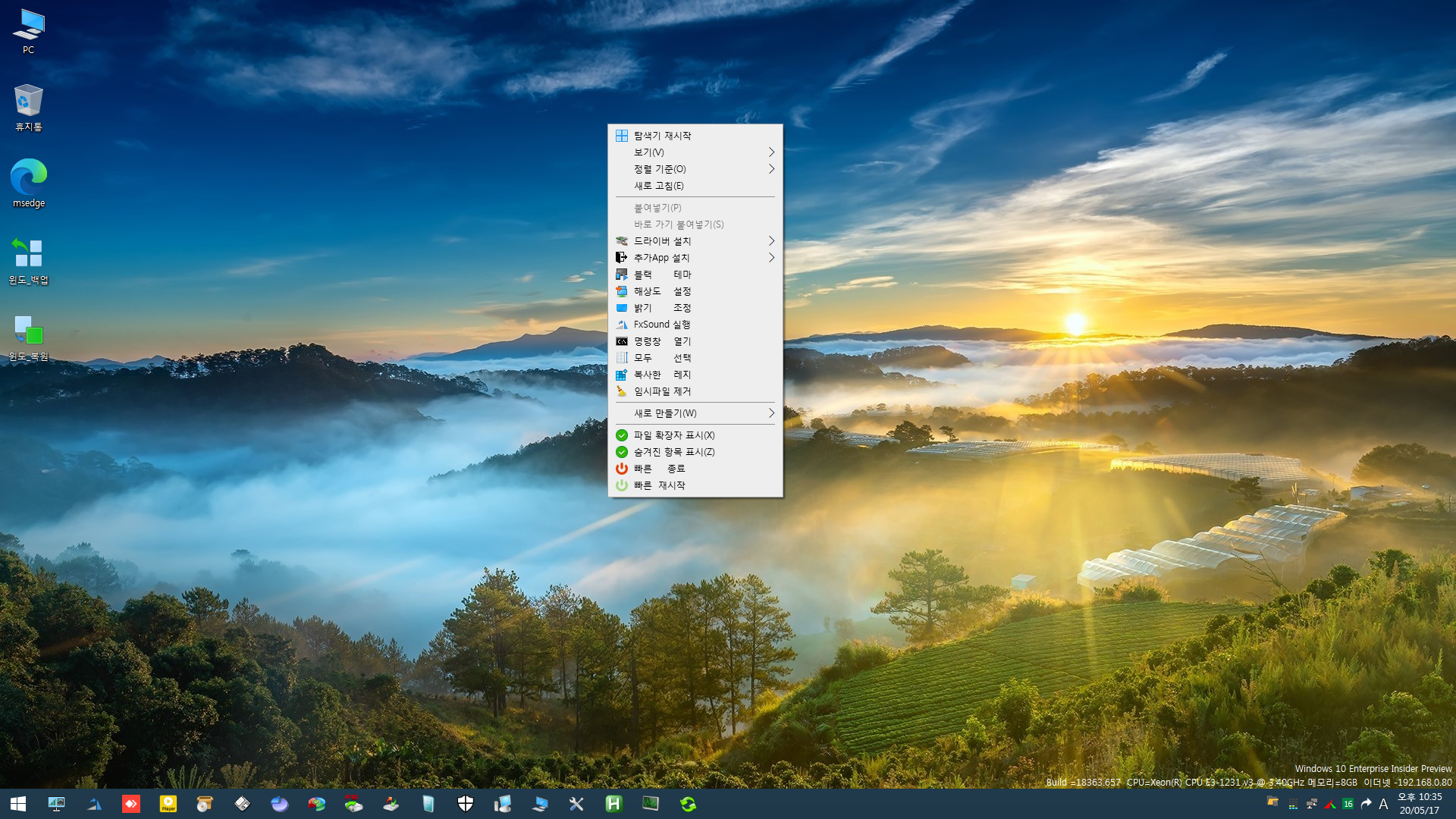
Task: Choose 탐색기 재시작 from context menu
Action: click(695, 136)
